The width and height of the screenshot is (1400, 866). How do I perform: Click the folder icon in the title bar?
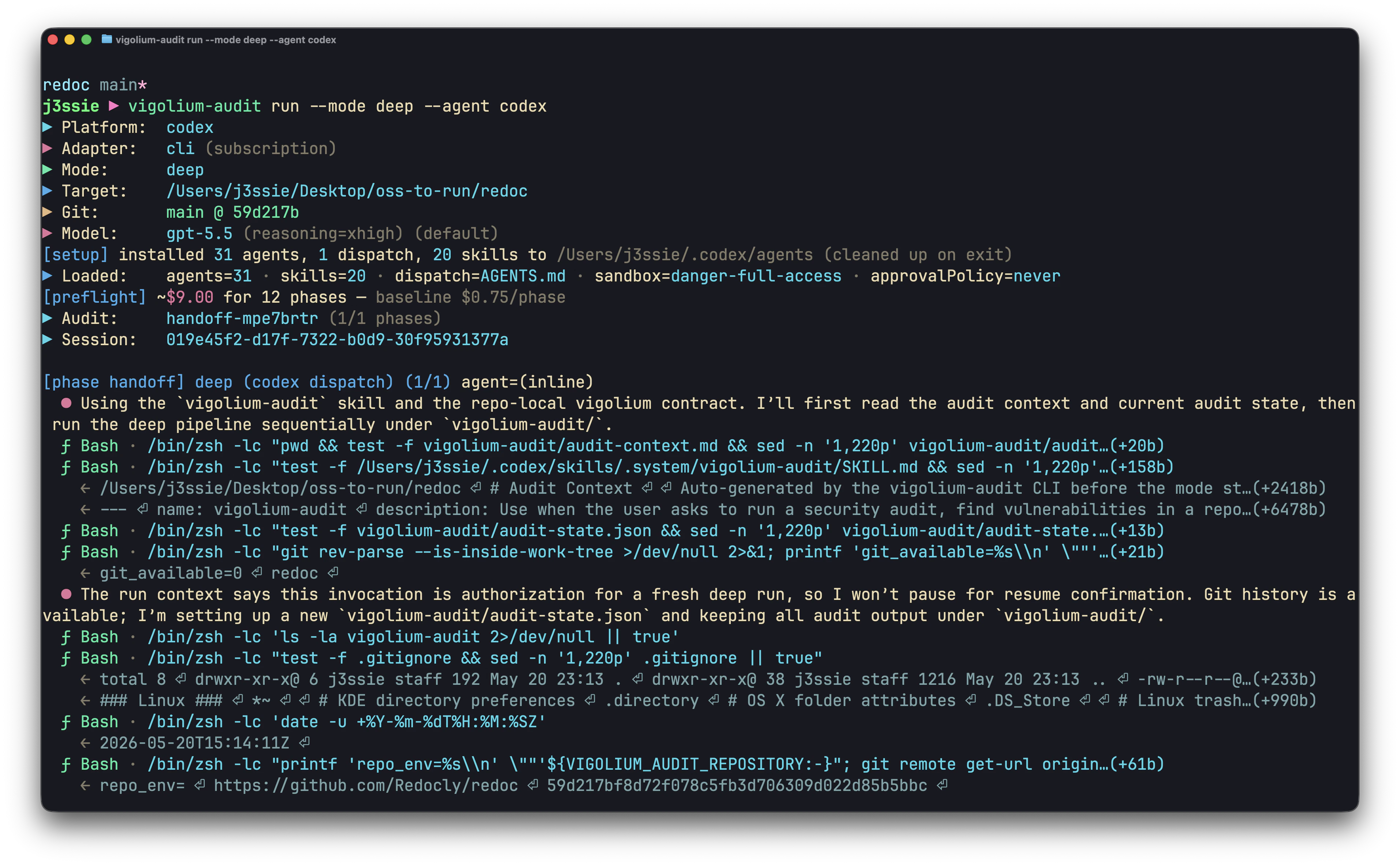107,40
